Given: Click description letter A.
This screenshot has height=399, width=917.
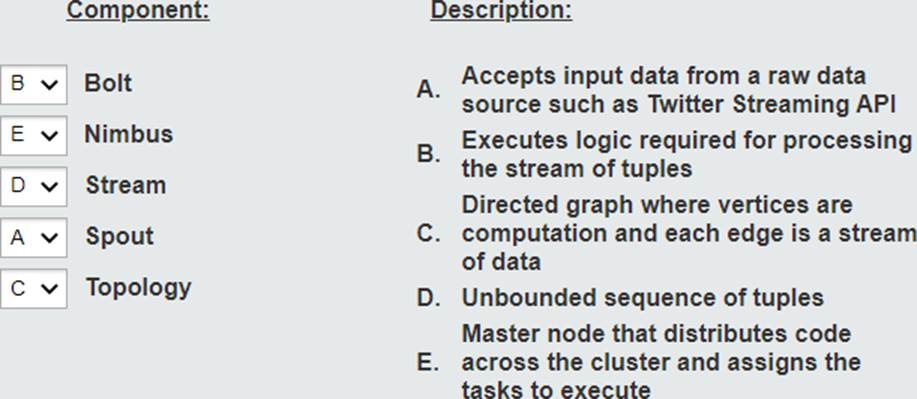Looking at the screenshot, I should pyautogui.click(x=428, y=90).
